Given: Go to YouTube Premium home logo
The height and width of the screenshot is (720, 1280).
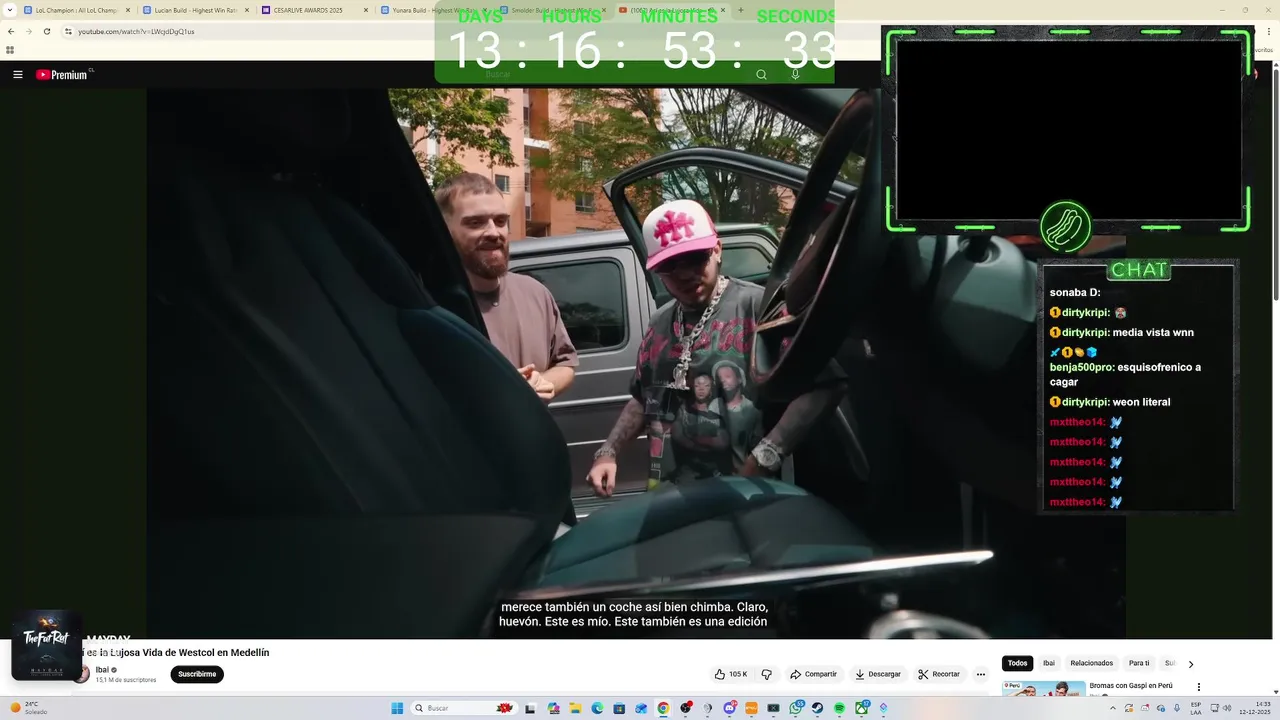Looking at the screenshot, I should pos(64,74).
